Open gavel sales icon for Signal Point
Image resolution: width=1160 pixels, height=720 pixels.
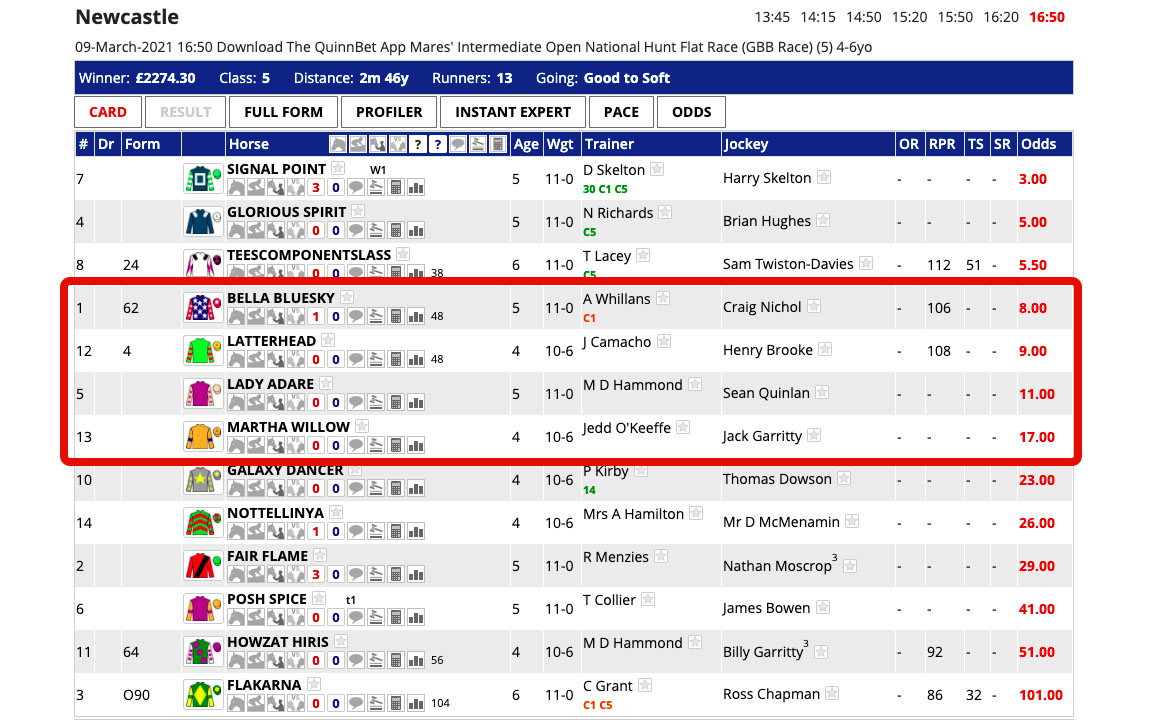coord(376,188)
